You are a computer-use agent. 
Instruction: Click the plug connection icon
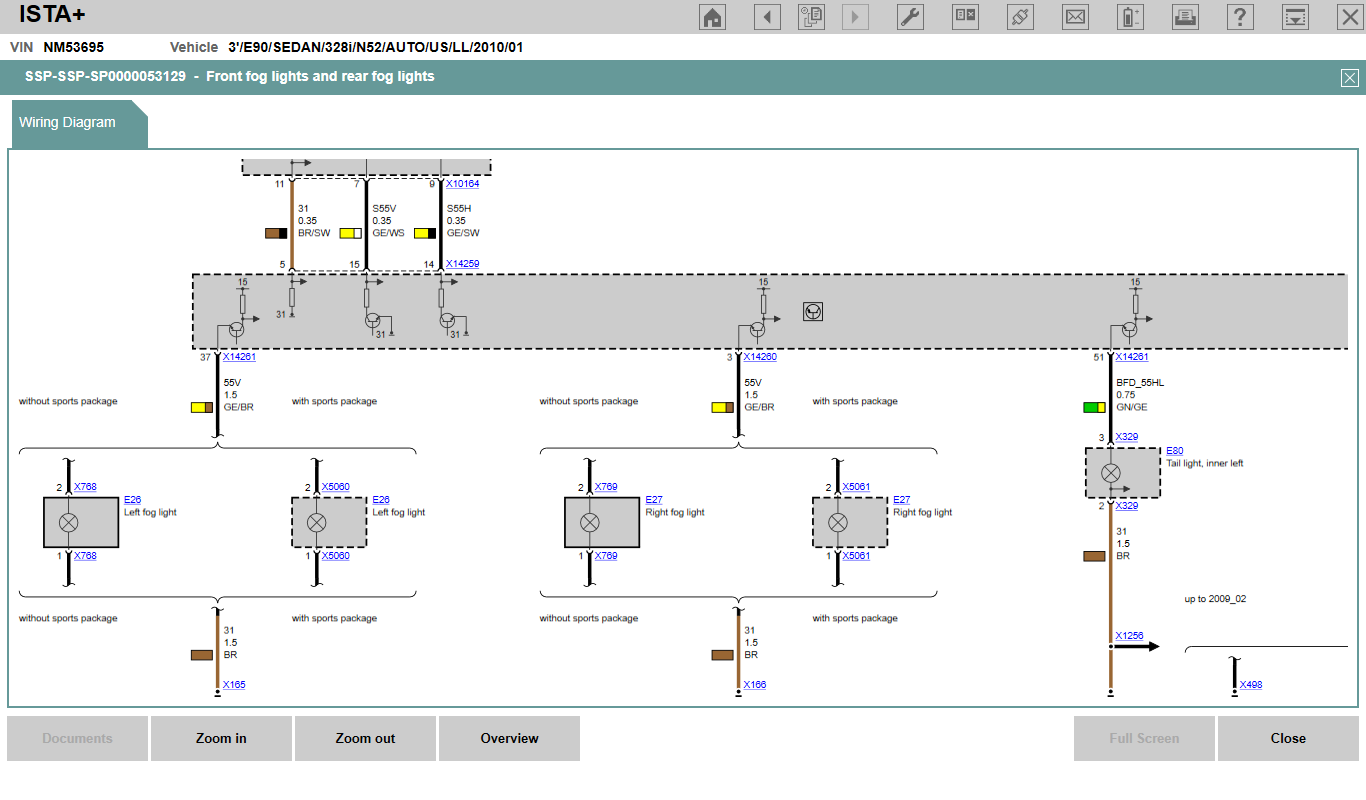tap(1020, 17)
